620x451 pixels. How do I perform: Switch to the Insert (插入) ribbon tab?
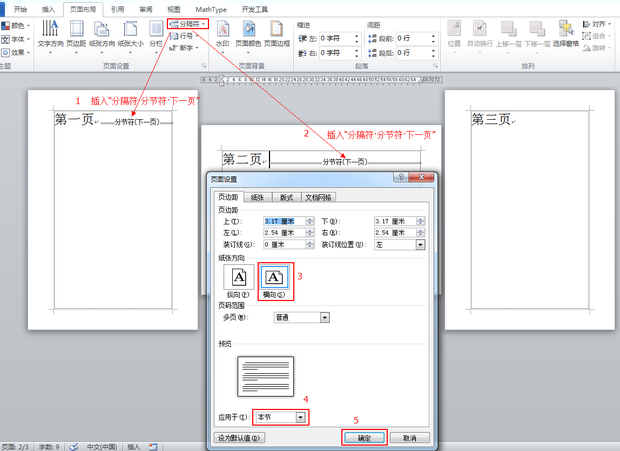click(48, 9)
